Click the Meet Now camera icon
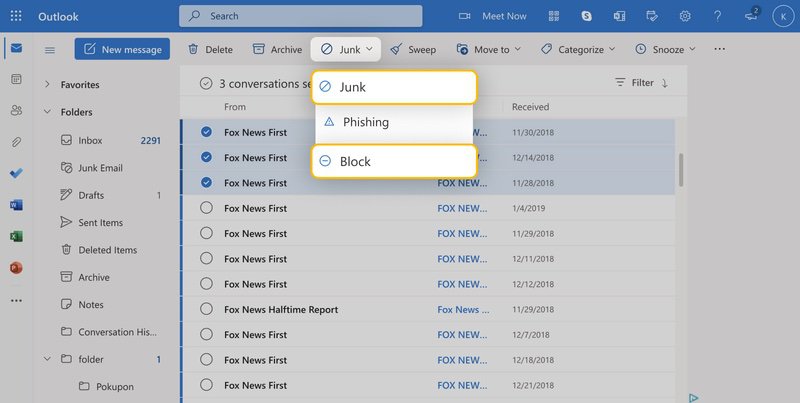 [x=464, y=16]
